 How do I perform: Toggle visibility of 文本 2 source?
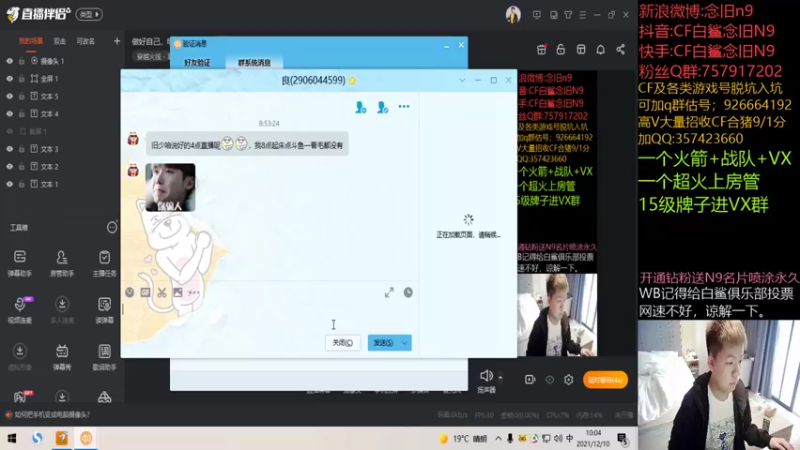pyautogui.click(x=9, y=166)
